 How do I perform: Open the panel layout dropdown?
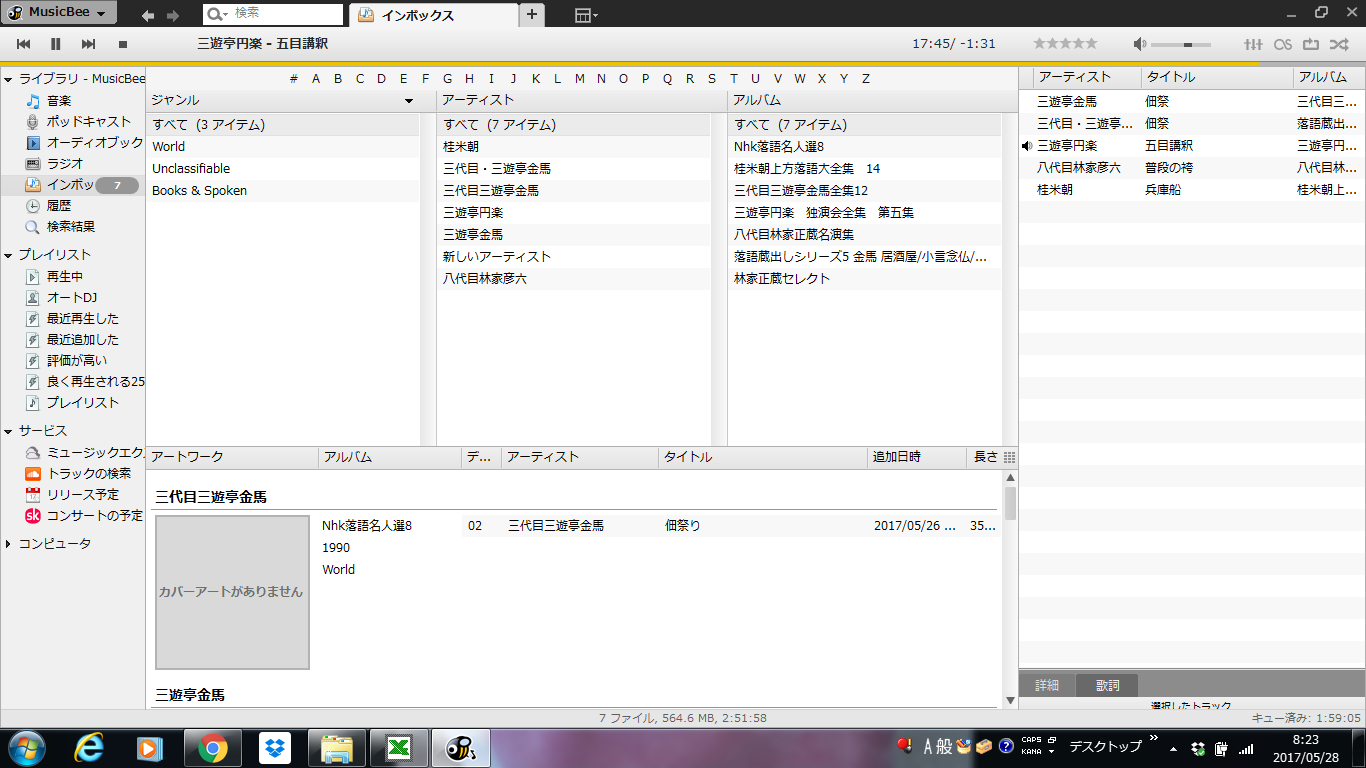[x=586, y=15]
